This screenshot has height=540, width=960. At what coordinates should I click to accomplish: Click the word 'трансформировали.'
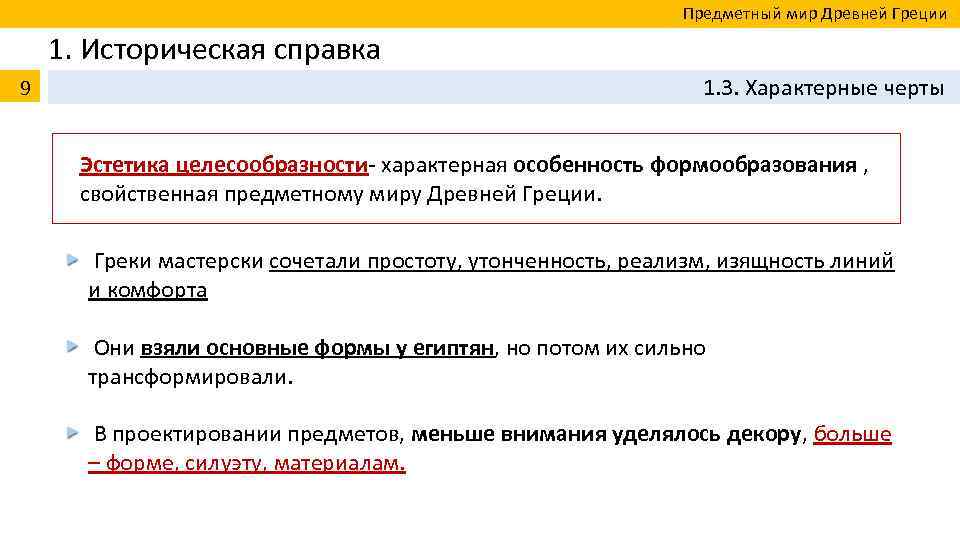click(x=190, y=377)
